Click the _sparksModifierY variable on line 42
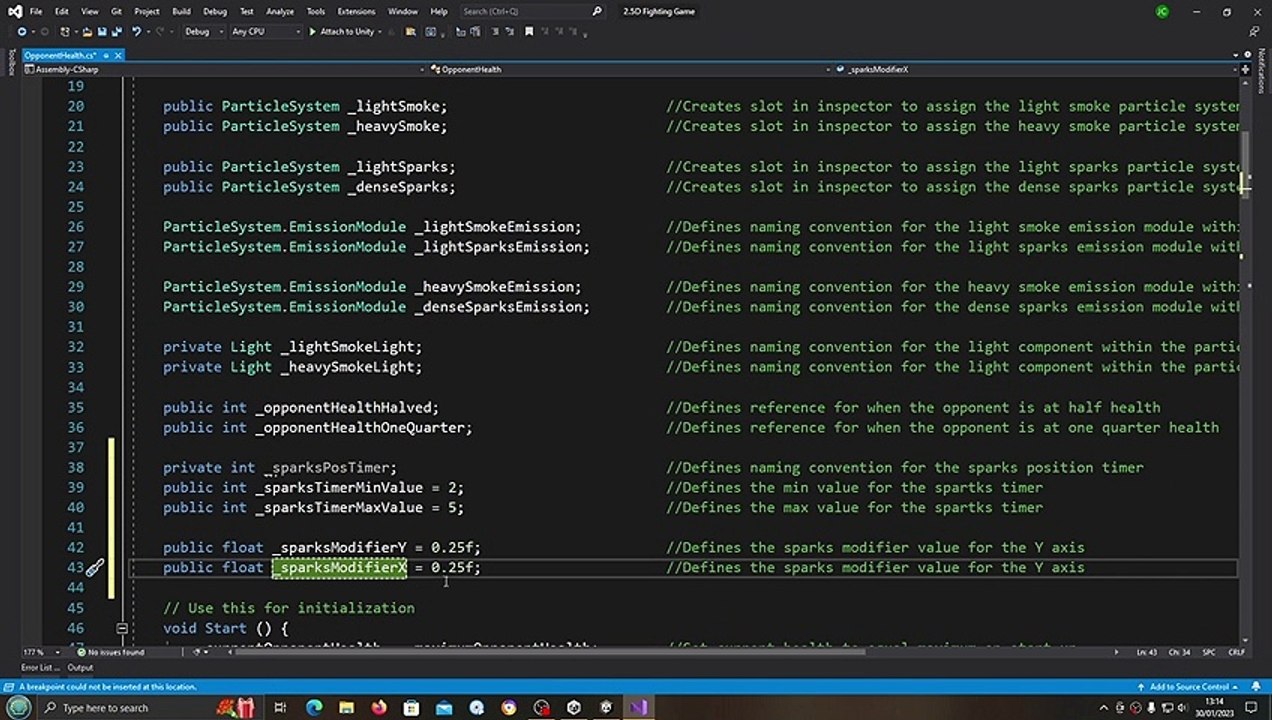1272x720 pixels. [x=340, y=547]
